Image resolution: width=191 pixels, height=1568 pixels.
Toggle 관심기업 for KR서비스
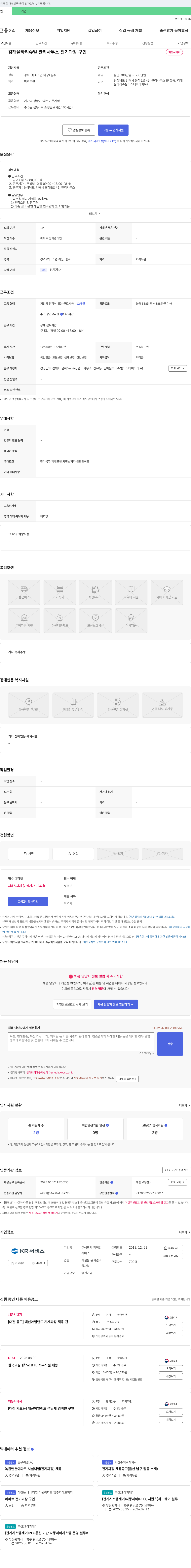click(x=18, y=1263)
